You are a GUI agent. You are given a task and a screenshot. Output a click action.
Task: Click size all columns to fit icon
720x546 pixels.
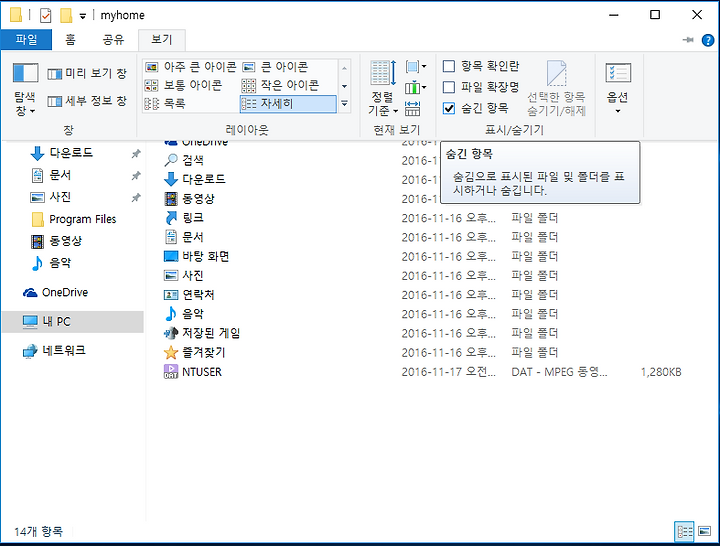point(412,109)
